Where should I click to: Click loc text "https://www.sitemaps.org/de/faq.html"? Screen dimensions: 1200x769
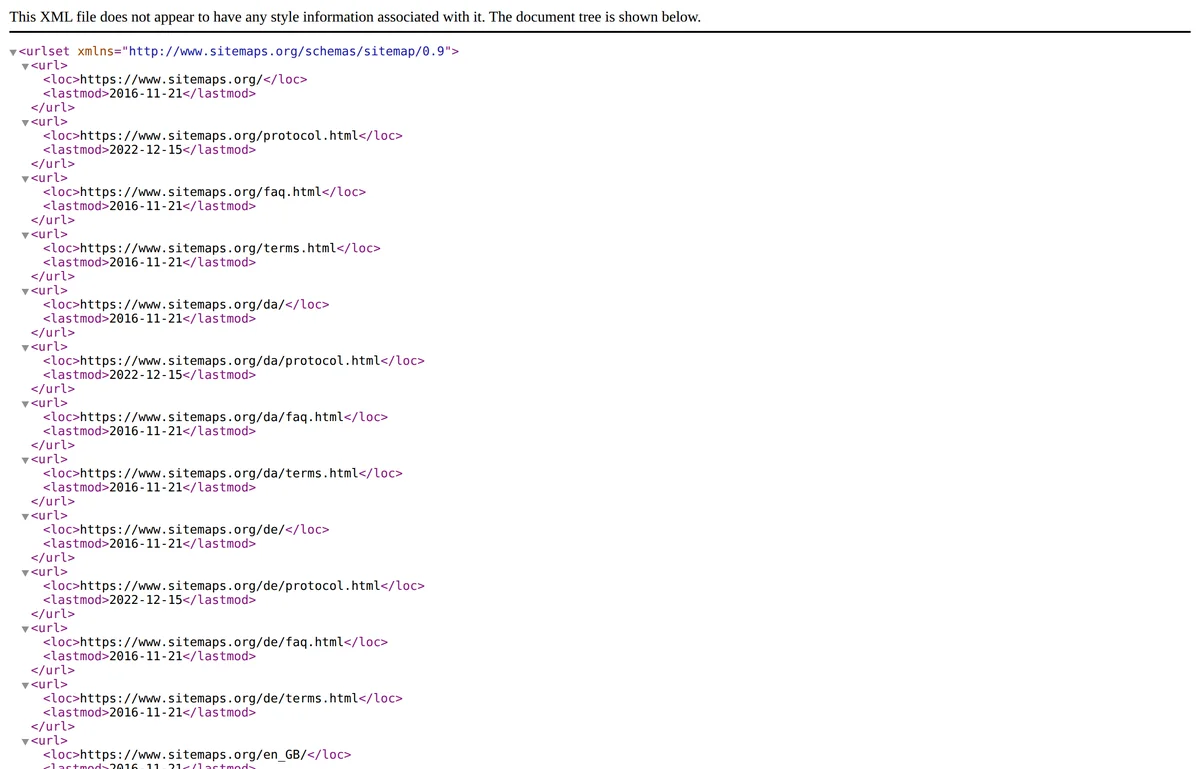pyautogui.click(x=211, y=642)
